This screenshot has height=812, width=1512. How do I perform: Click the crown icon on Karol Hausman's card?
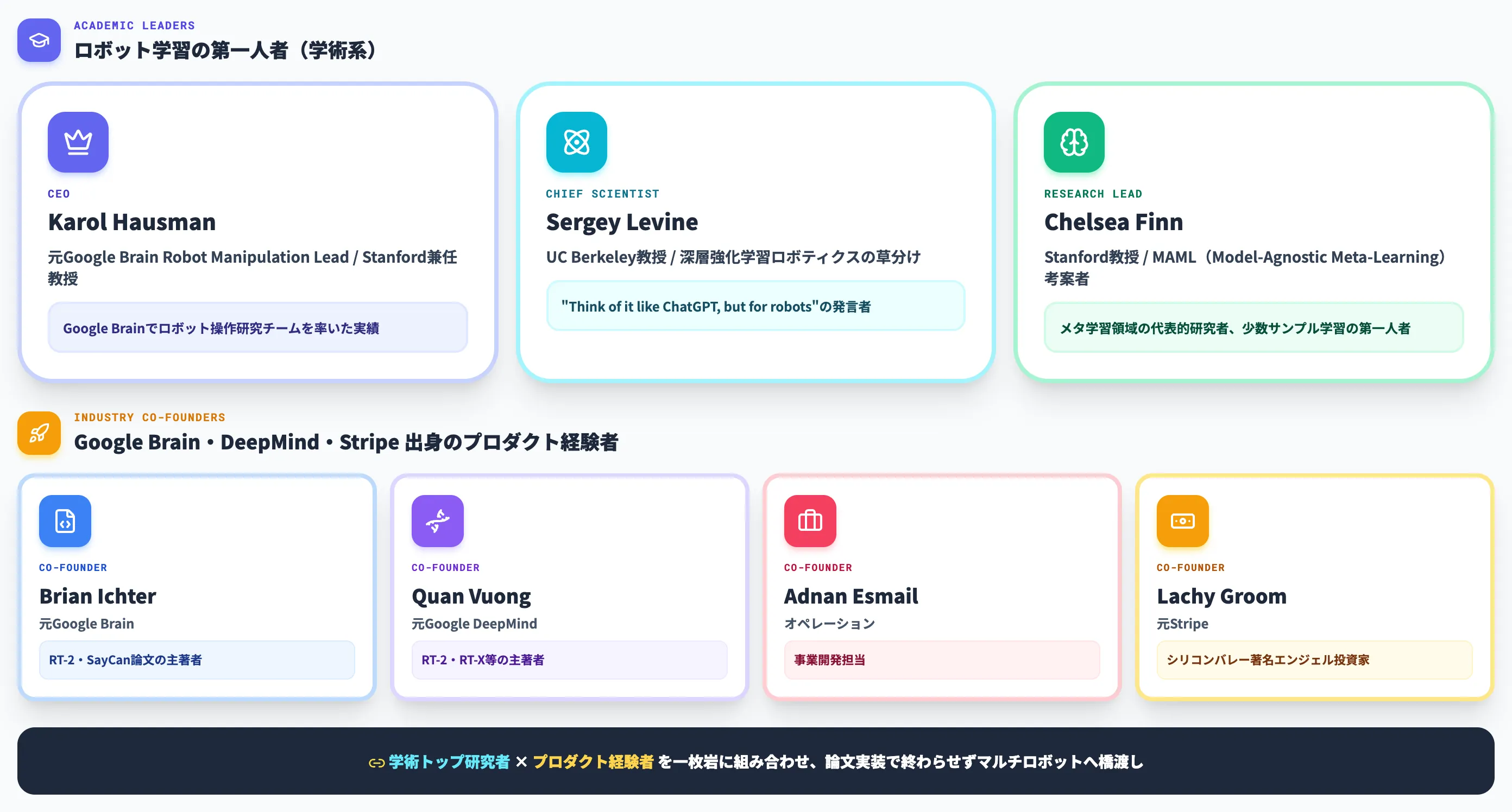pos(78,142)
